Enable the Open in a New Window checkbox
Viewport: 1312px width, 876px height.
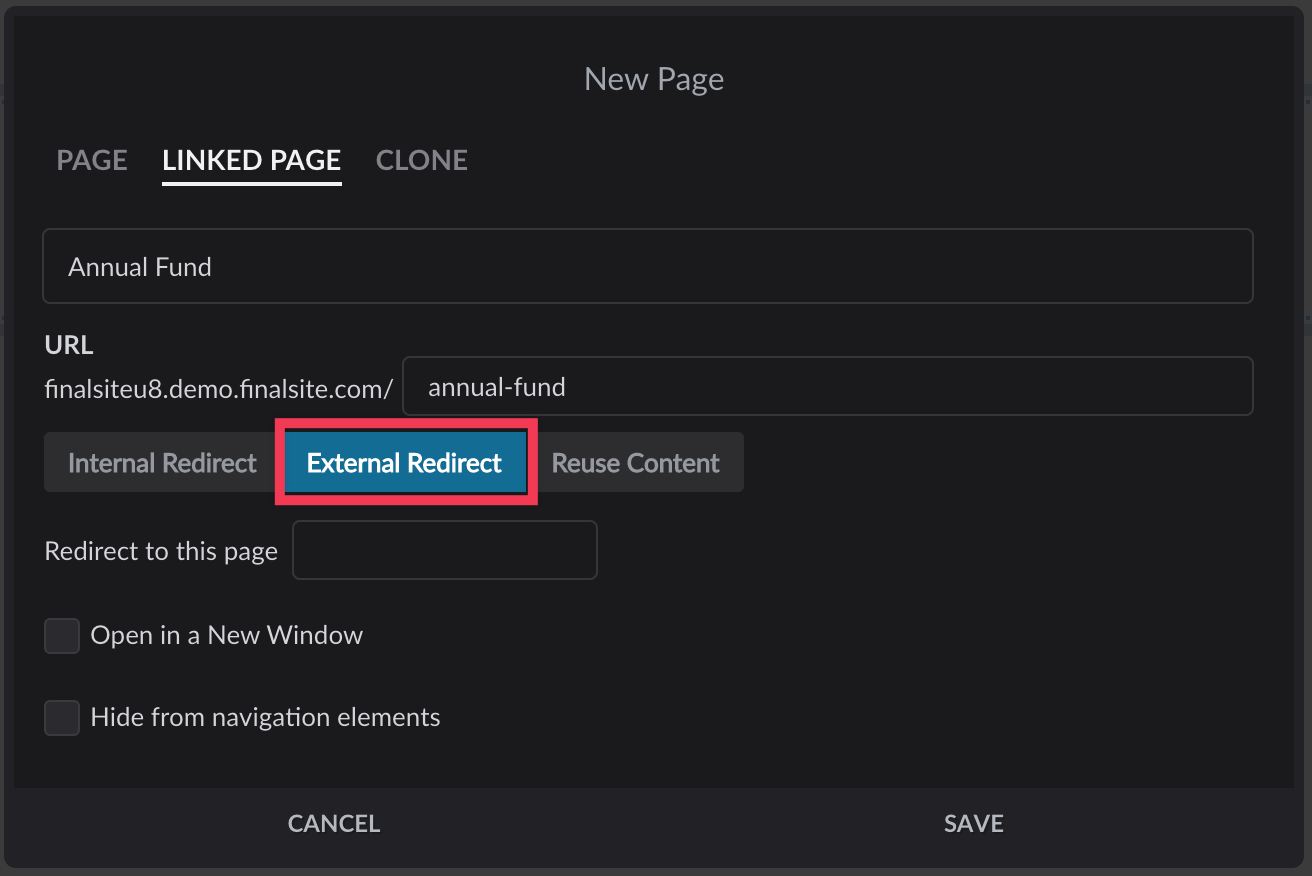point(62,636)
